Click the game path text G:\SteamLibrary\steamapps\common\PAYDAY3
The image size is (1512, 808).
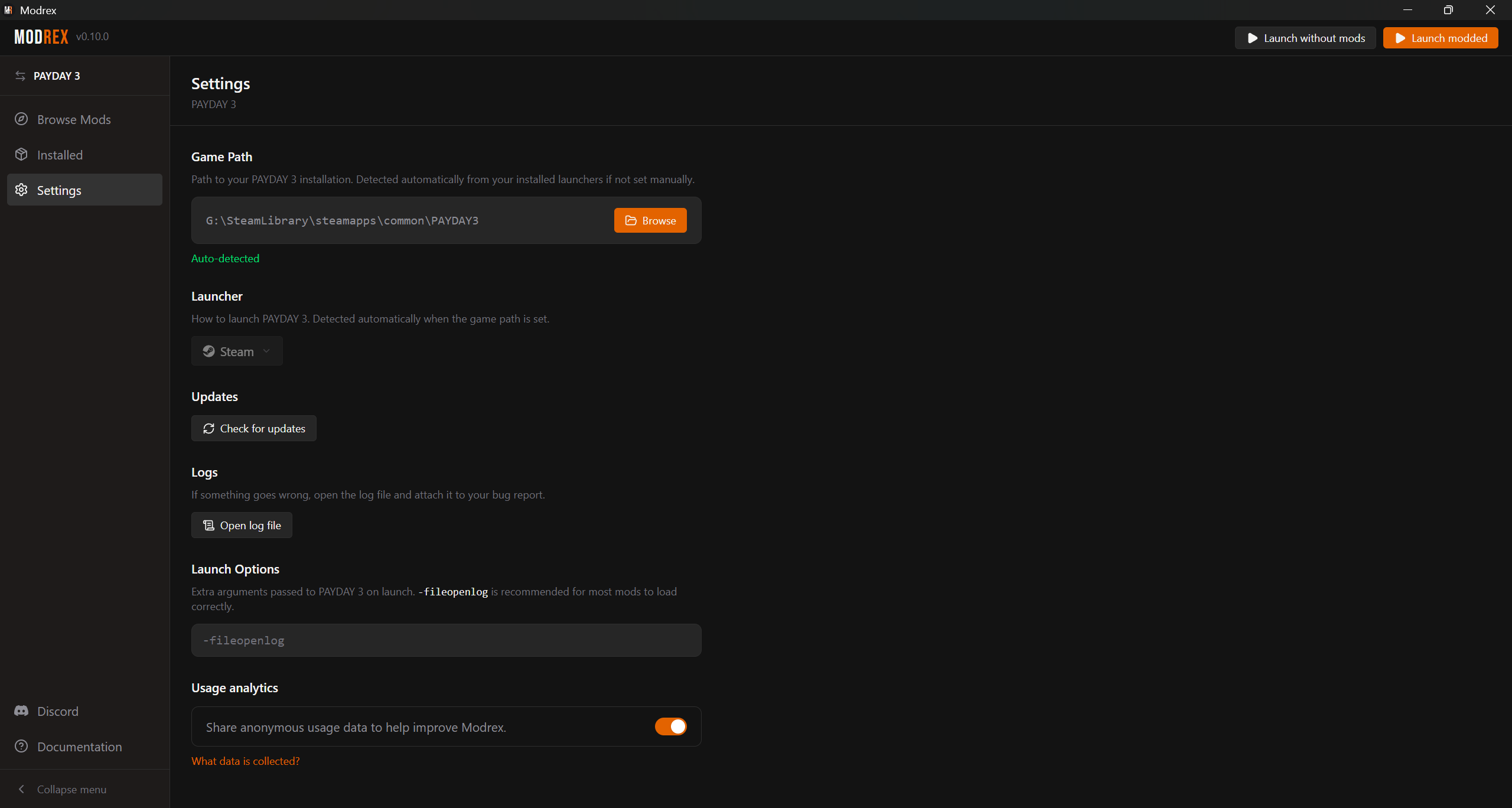point(342,221)
